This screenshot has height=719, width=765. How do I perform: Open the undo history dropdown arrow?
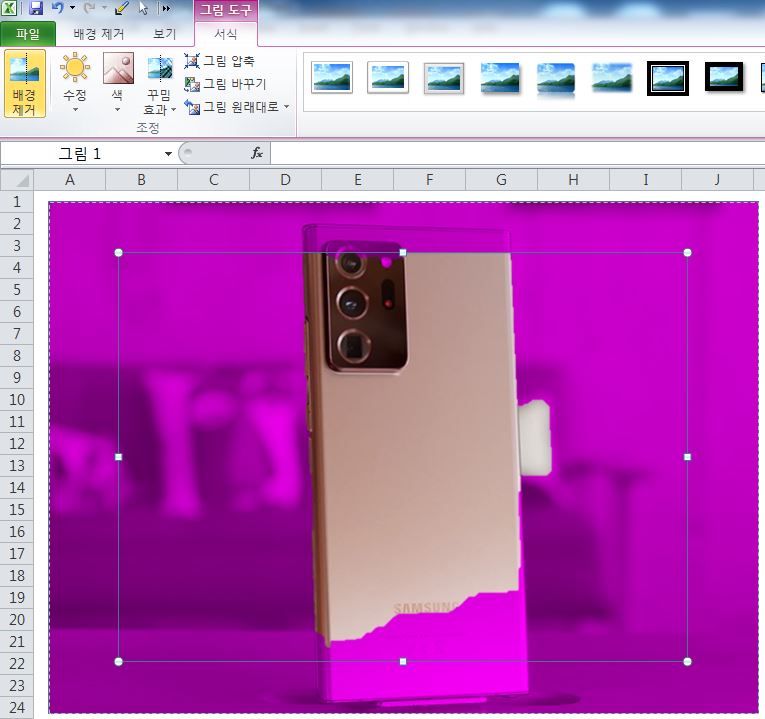[72, 8]
